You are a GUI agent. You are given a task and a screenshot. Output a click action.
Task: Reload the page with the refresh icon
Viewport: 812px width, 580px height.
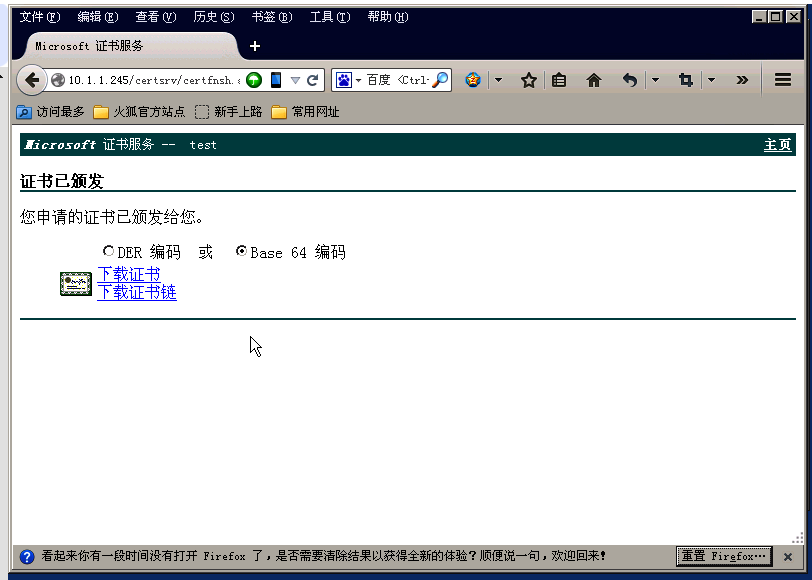[312, 80]
